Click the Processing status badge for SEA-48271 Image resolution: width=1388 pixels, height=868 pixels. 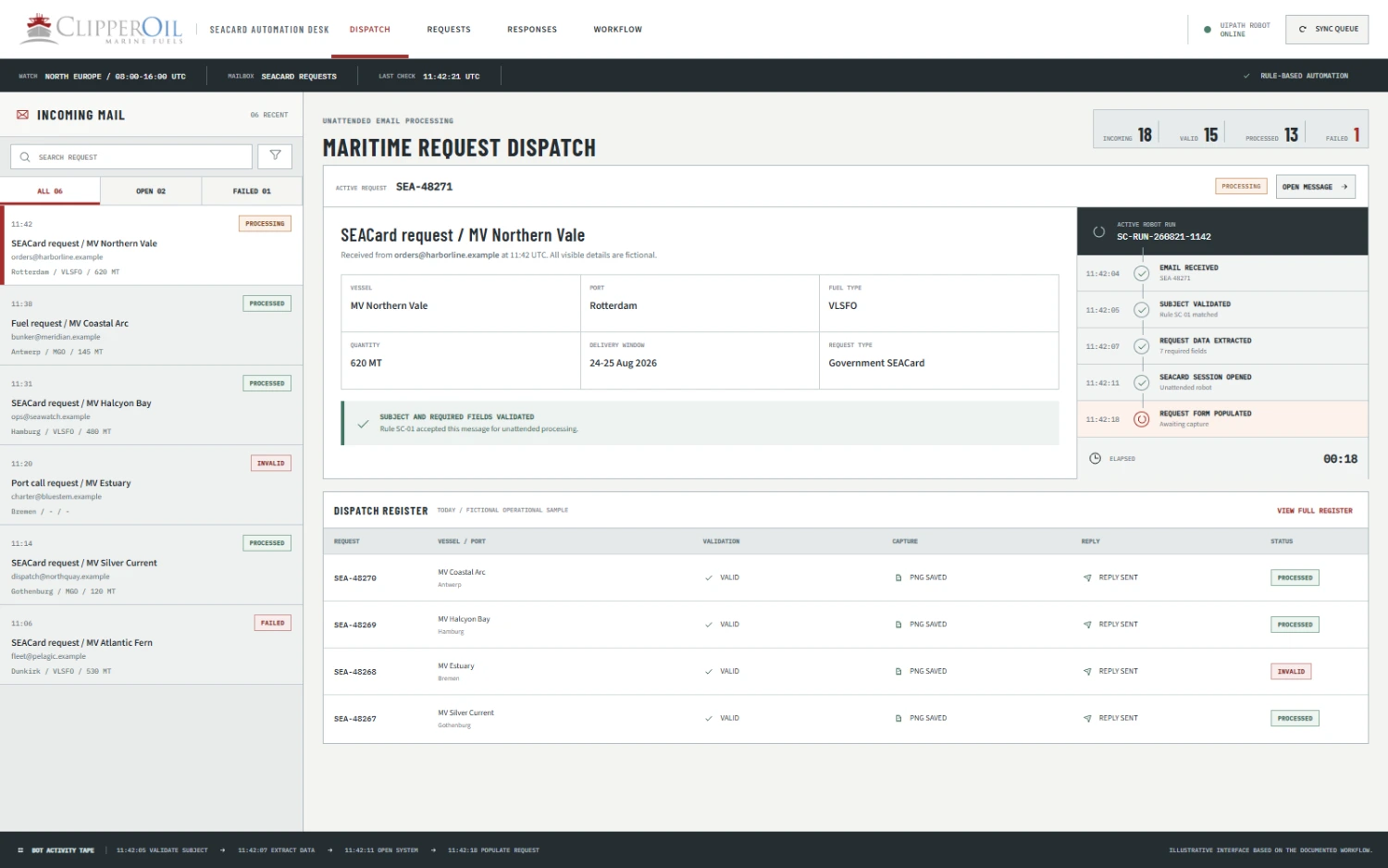coord(1241,187)
